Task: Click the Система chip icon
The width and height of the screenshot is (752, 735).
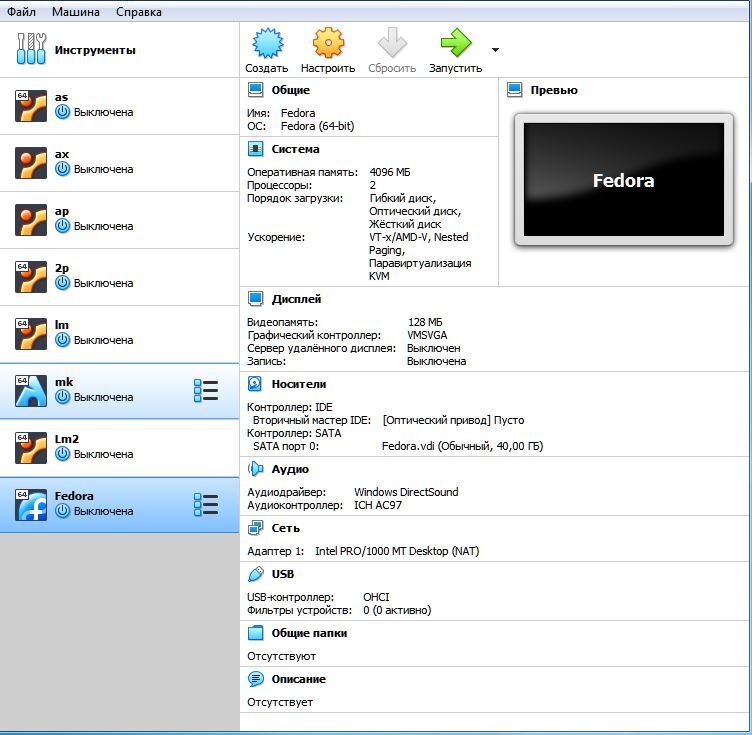Action: (x=256, y=149)
